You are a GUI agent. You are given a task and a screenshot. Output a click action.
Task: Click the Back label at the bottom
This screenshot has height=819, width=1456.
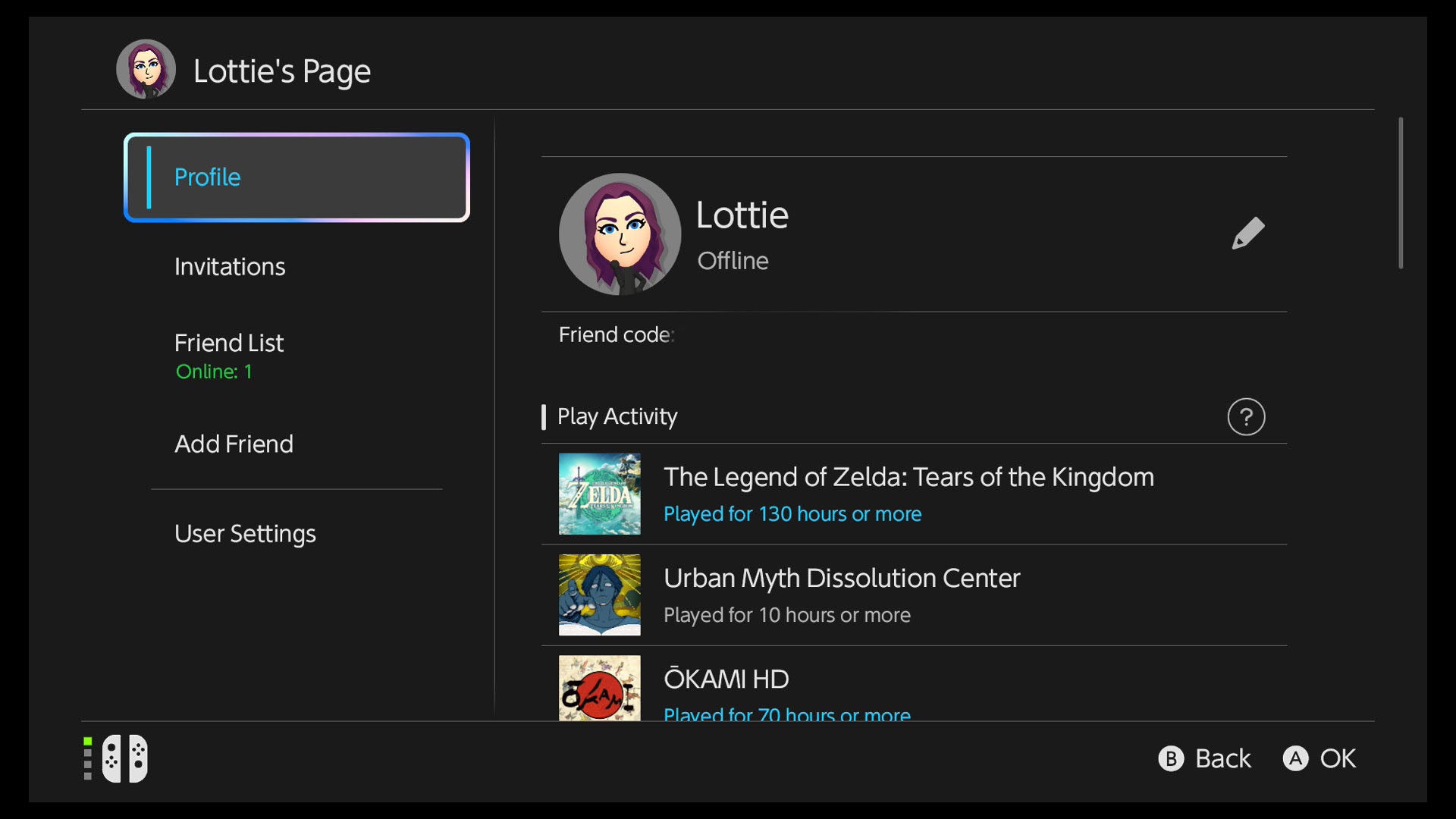pyautogui.click(x=1222, y=758)
